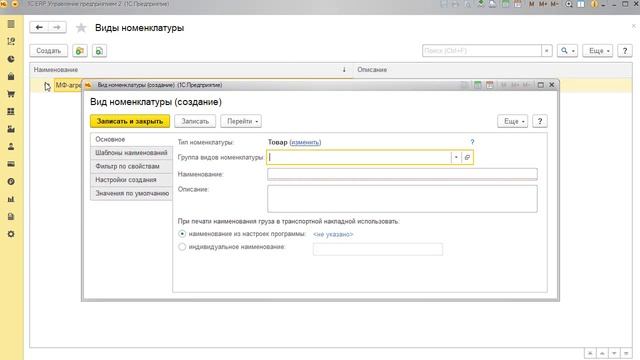Open the ruble coin sidebar section
640x360 pixels.
11,182
